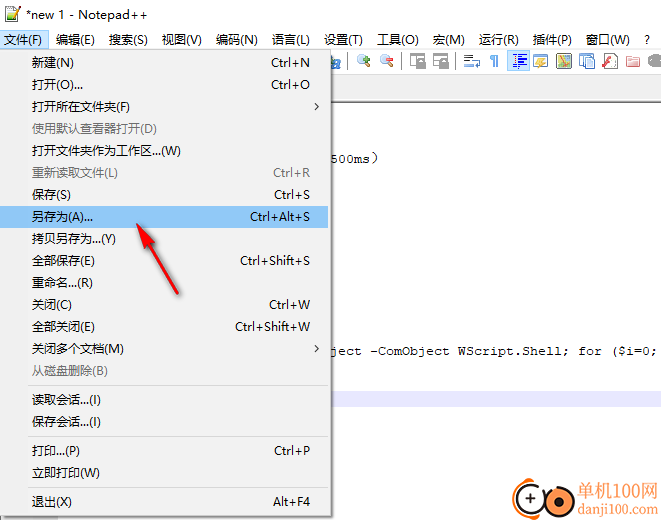Click the zoom in toolbar icon
661x520 pixels.
[363, 62]
